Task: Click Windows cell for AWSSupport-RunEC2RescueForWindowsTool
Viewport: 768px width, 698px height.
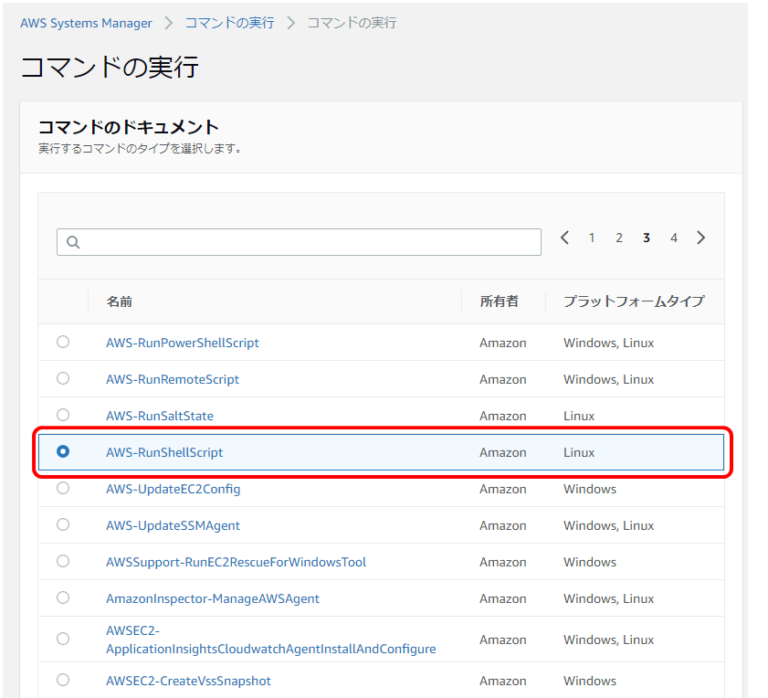Action: pyautogui.click(x=590, y=562)
